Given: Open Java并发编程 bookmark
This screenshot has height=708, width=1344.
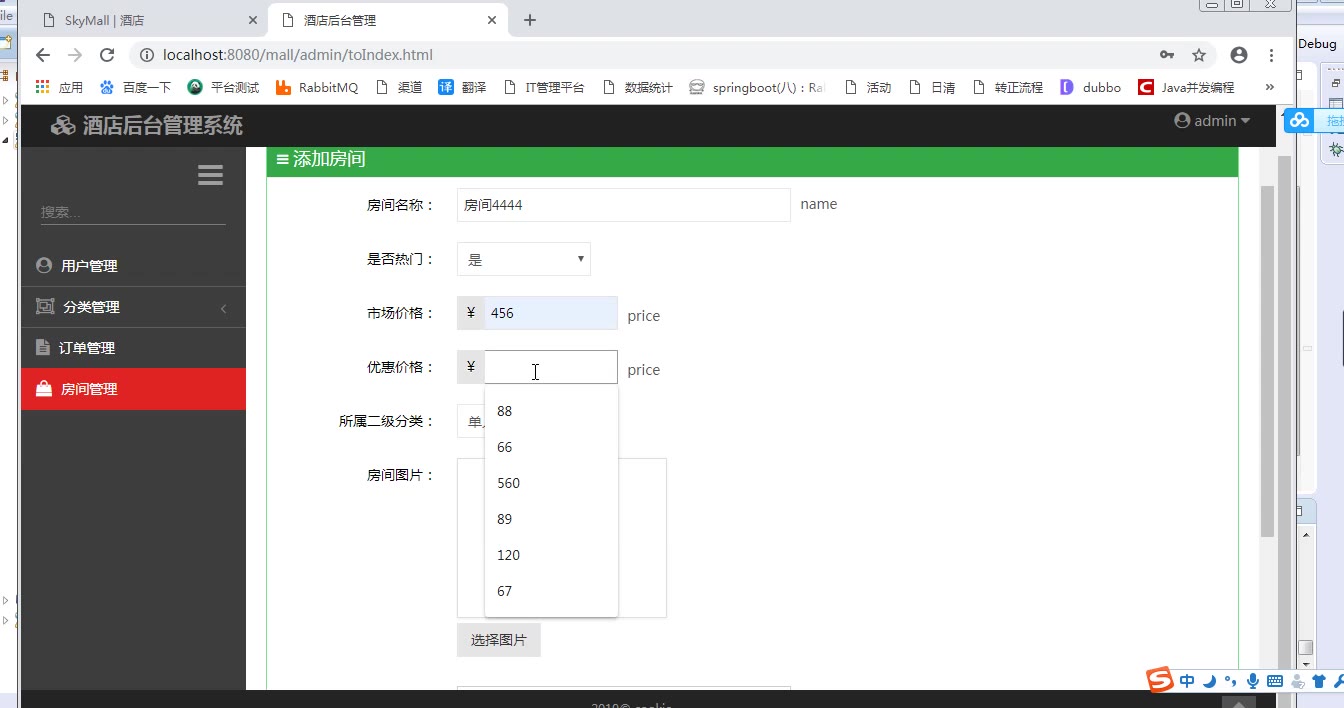Looking at the screenshot, I should 1187,87.
